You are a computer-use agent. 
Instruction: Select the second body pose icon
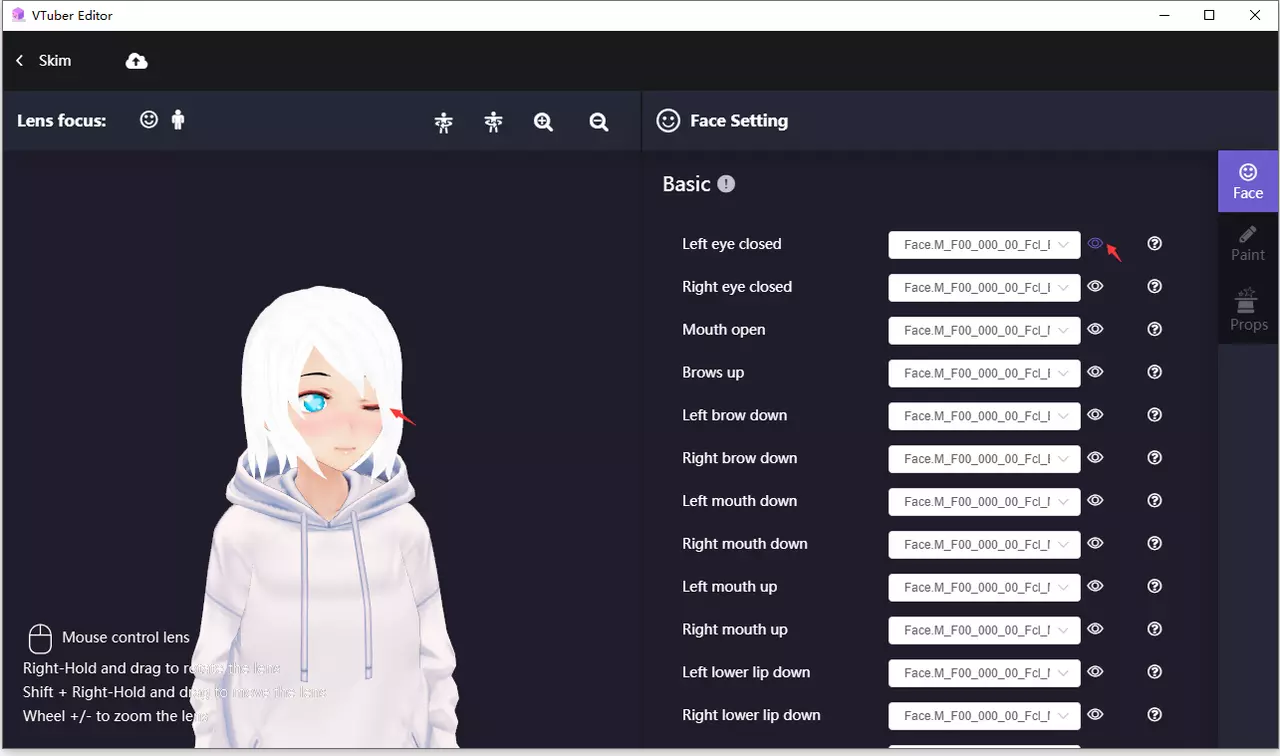493,122
